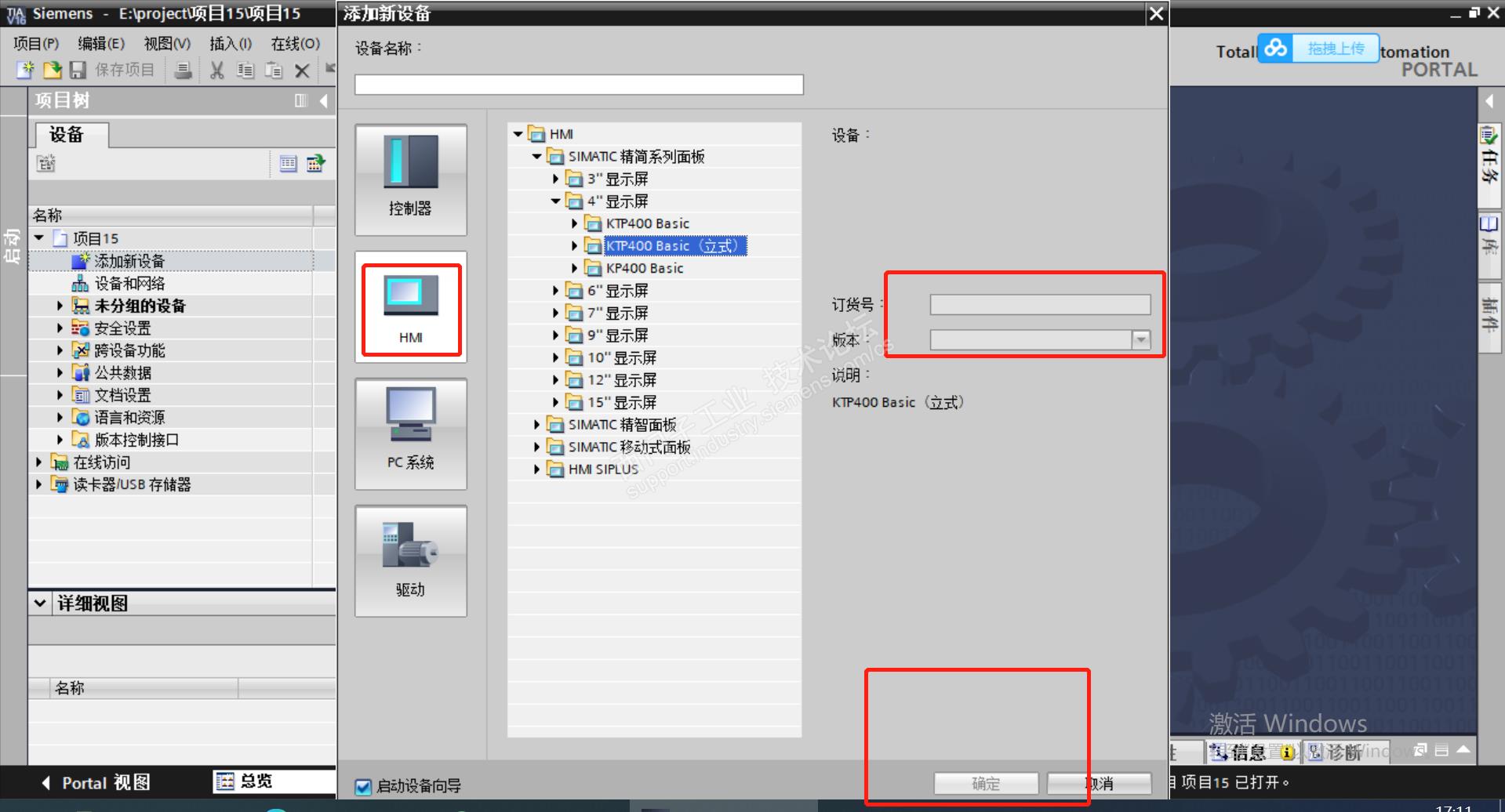Screen dimensions: 1505x812
Task: Click the rightmost icon in 项目树 toolbar
Action: click(316, 163)
